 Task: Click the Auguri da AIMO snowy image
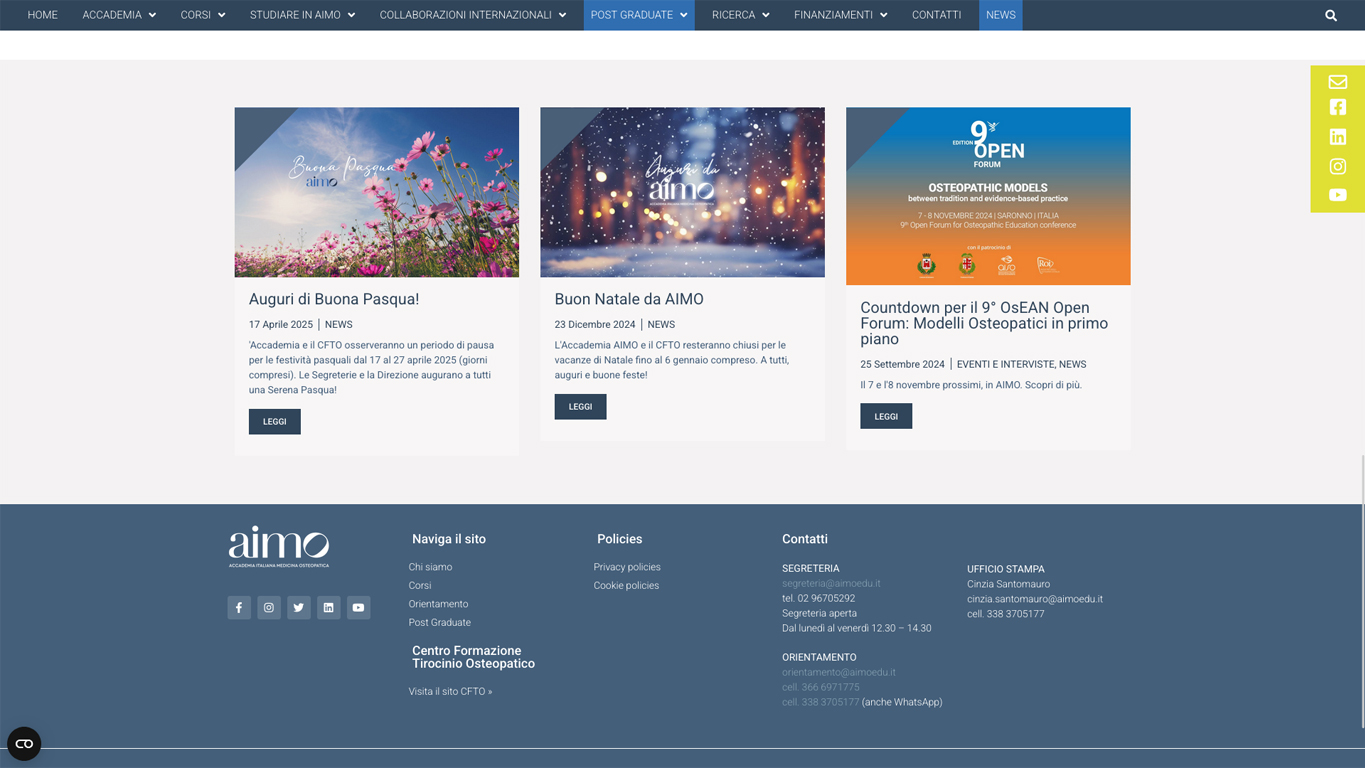[683, 192]
